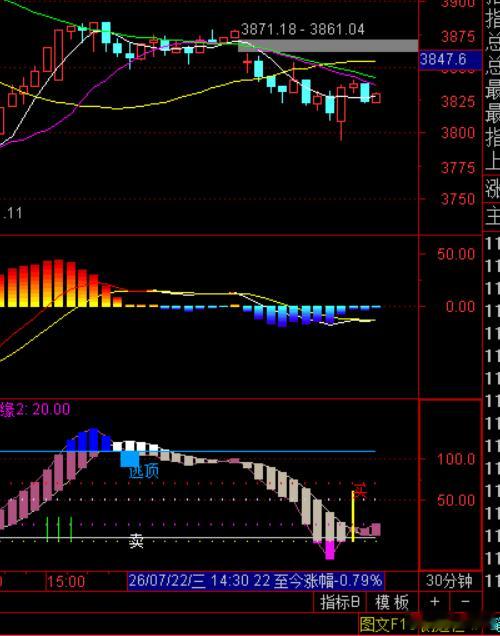The height and width of the screenshot is (636, 500).
Task: Select the 30分钟 period selector
Action: [x=449, y=581]
